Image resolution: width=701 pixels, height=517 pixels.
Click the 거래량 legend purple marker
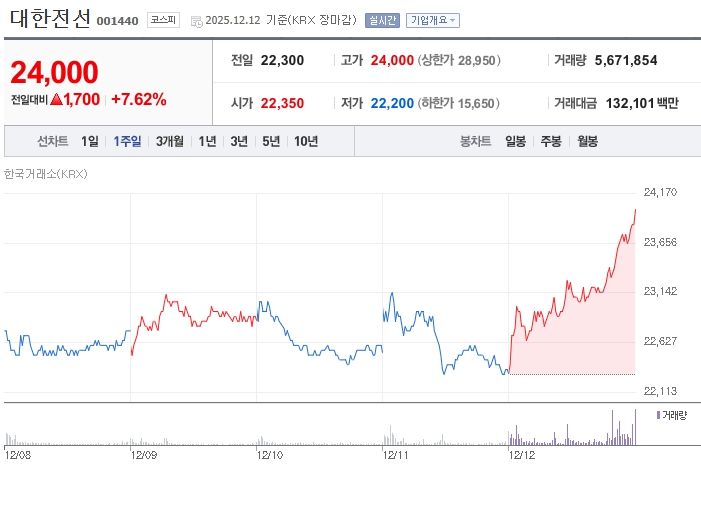point(658,414)
